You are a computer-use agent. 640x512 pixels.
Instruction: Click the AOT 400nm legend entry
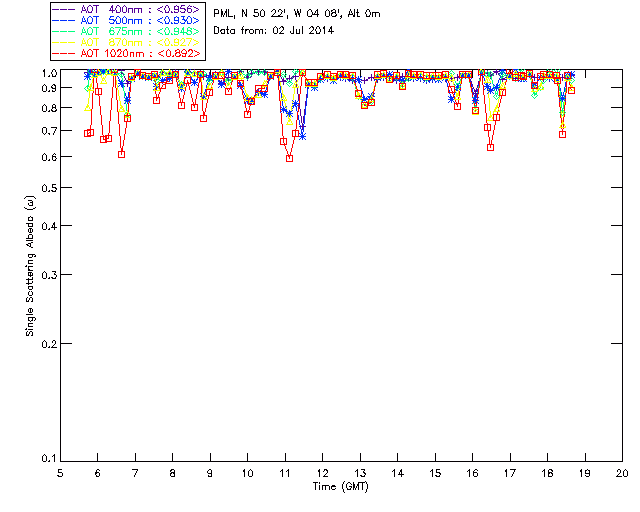126,9
